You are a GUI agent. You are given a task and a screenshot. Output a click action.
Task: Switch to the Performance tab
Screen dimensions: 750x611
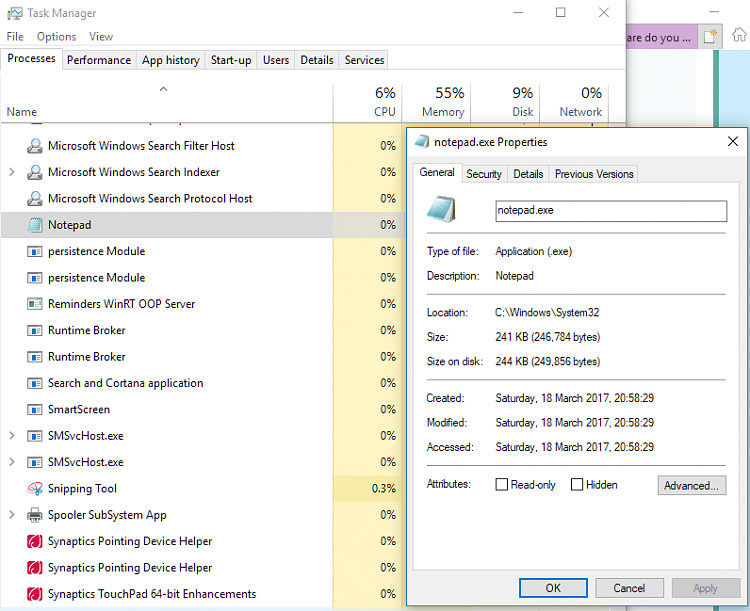(x=99, y=60)
